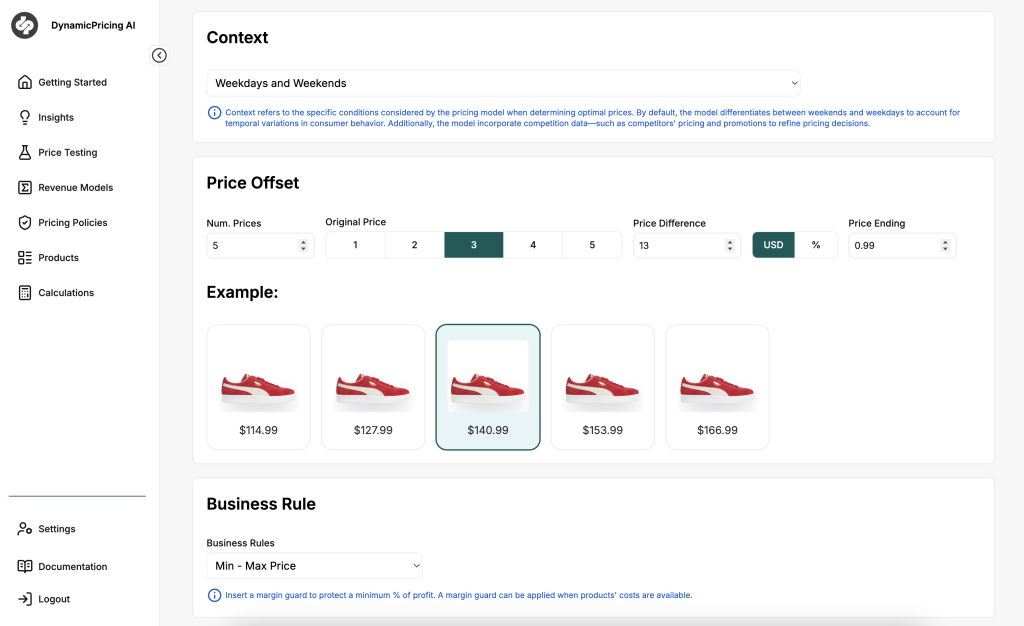Switch price difference to percent
The width and height of the screenshot is (1024, 626).
816,245
